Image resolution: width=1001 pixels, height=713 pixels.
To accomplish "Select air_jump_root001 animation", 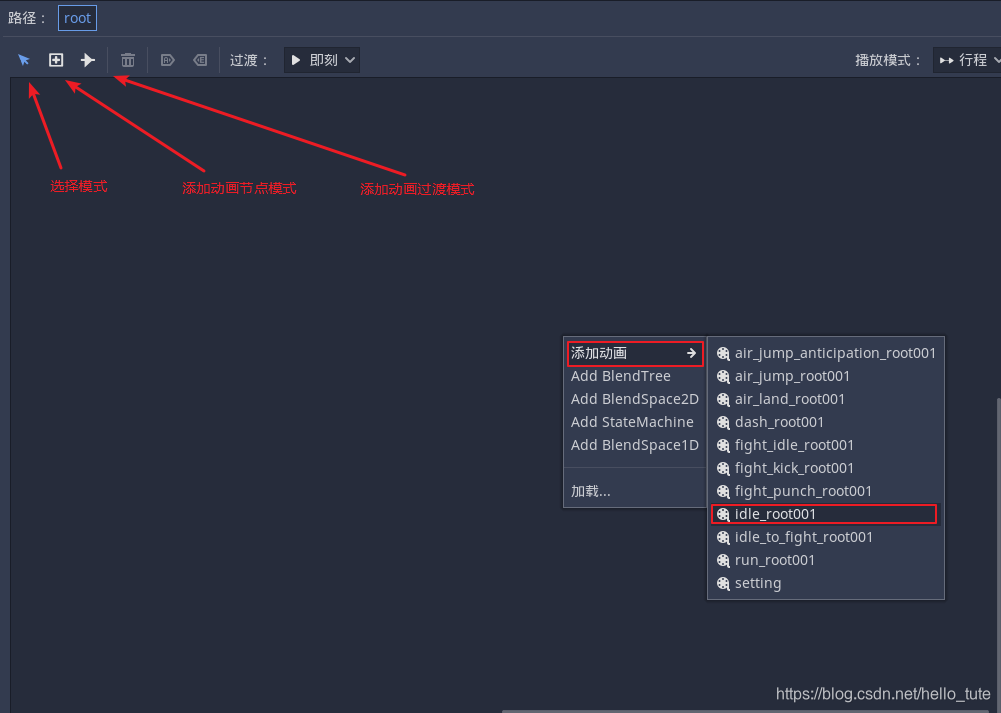I will click(825, 376).
